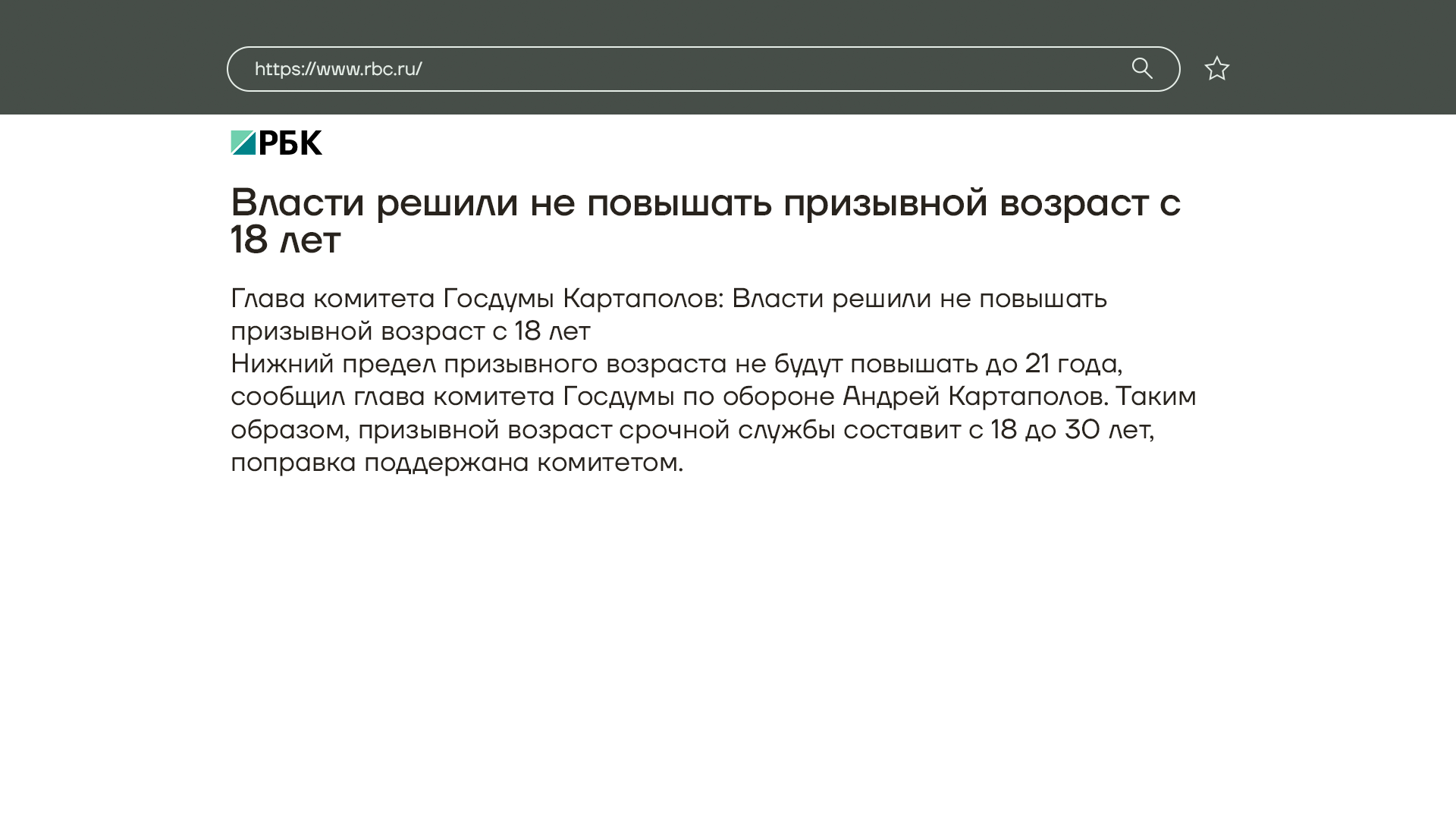1456x819 pixels.
Task: Click the lead line 'призывной возраст с 18 лет'
Action: tap(410, 331)
